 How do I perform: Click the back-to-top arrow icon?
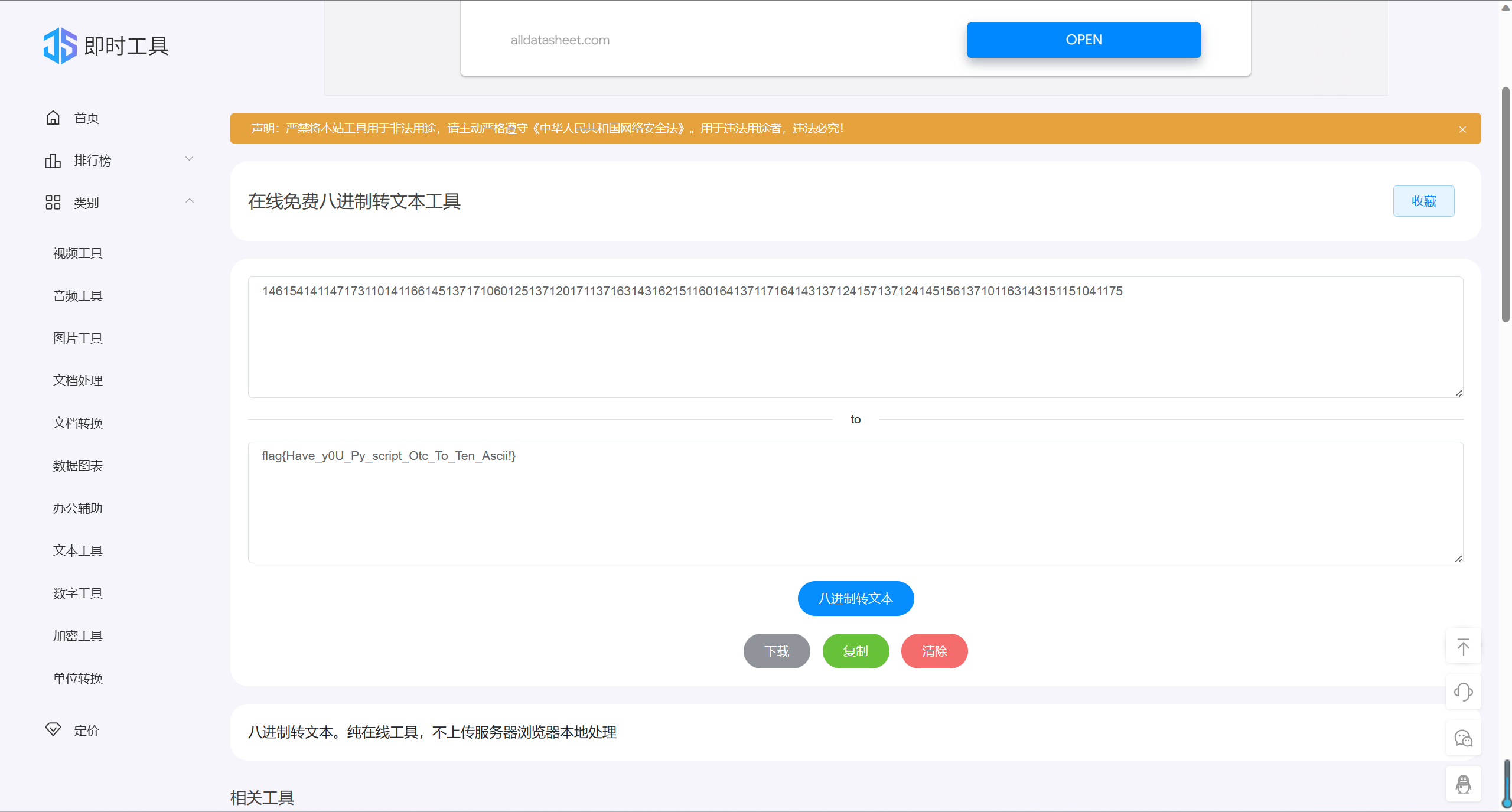click(x=1463, y=647)
